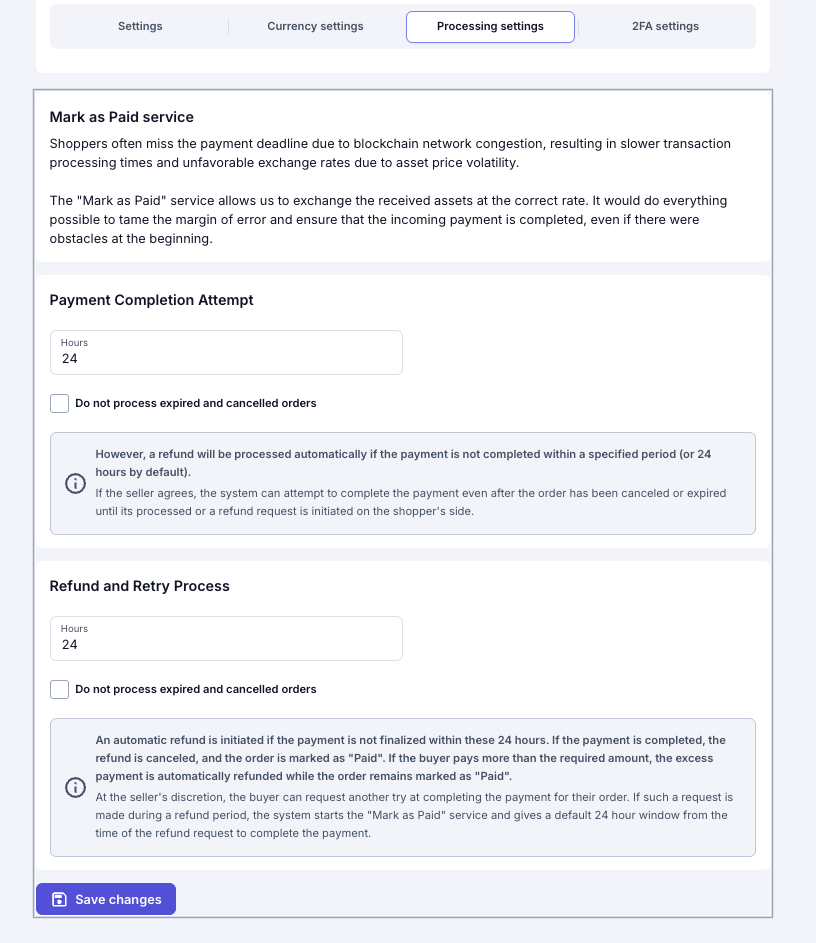Click the info icon in Payment Completion notice
This screenshot has height=943, width=816.
coord(75,484)
